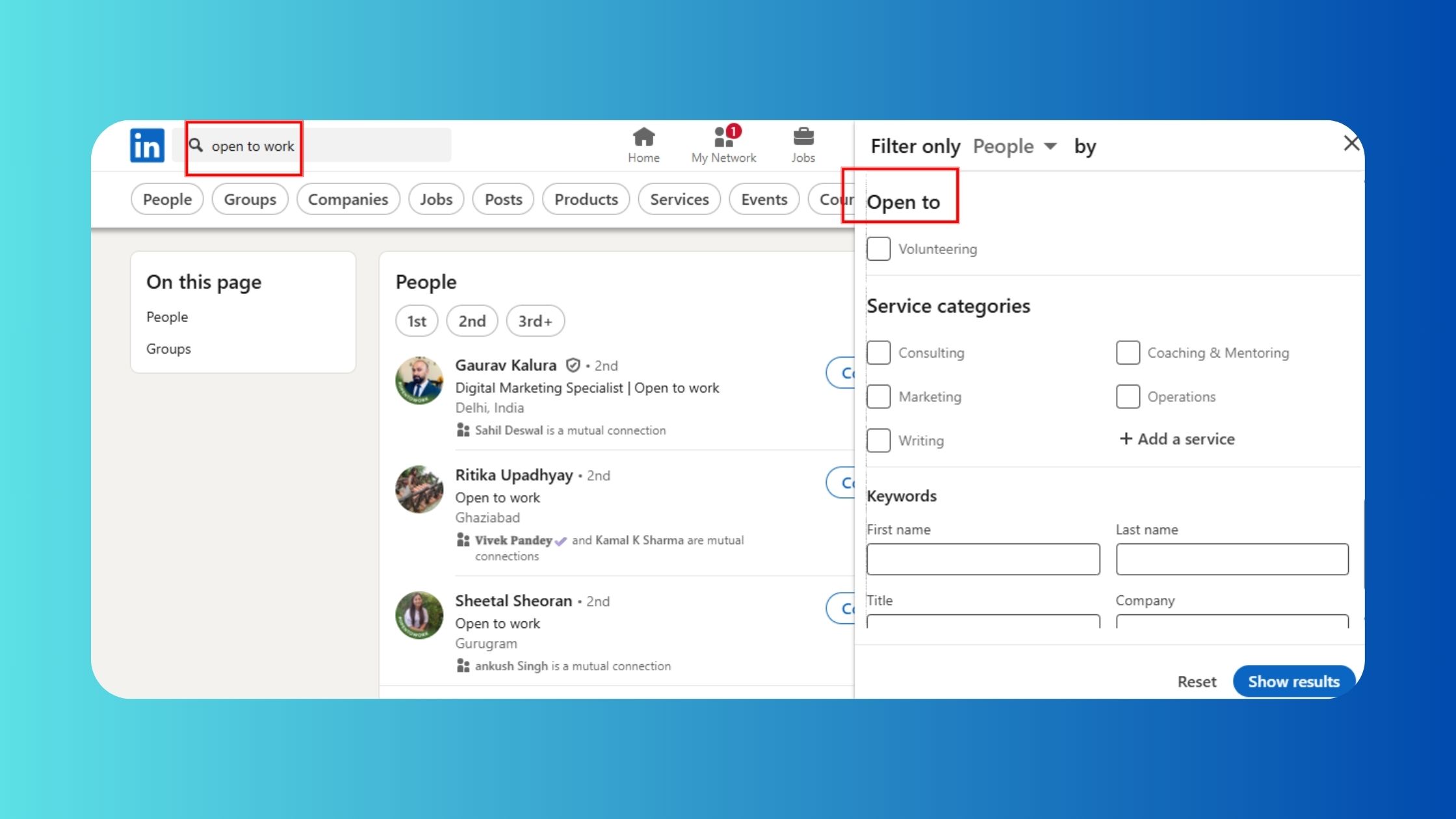The width and height of the screenshot is (1456, 819).
Task: Click Connect button next to Gaurav Kalura
Action: point(840,372)
